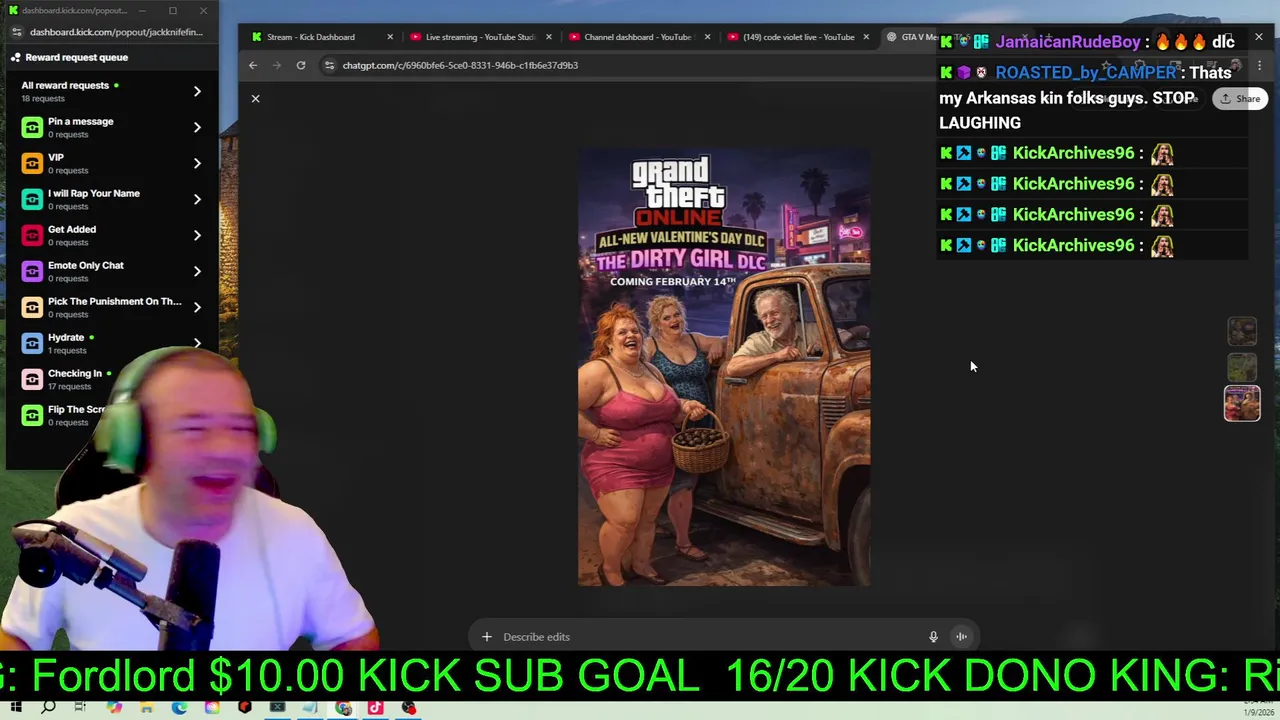Select the middle image thumbnail on the right
Screen dimensions: 1280x720
[x=1242, y=367]
